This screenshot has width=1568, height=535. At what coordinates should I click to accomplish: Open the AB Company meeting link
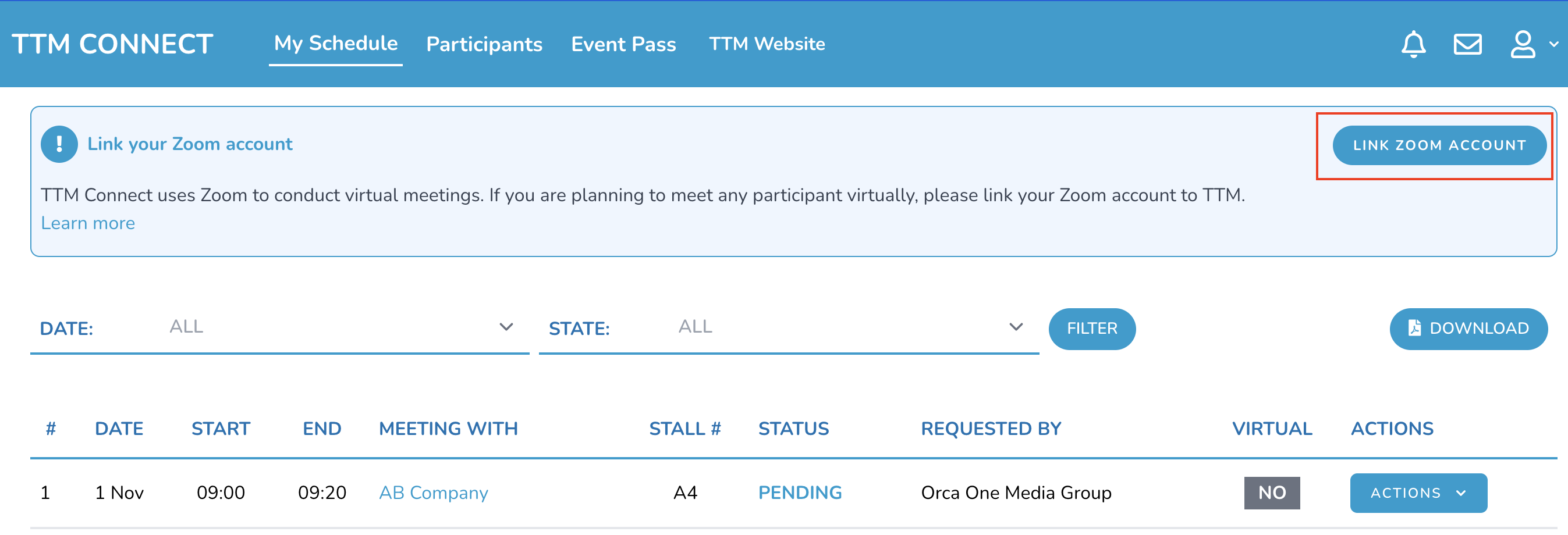point(434,493)
